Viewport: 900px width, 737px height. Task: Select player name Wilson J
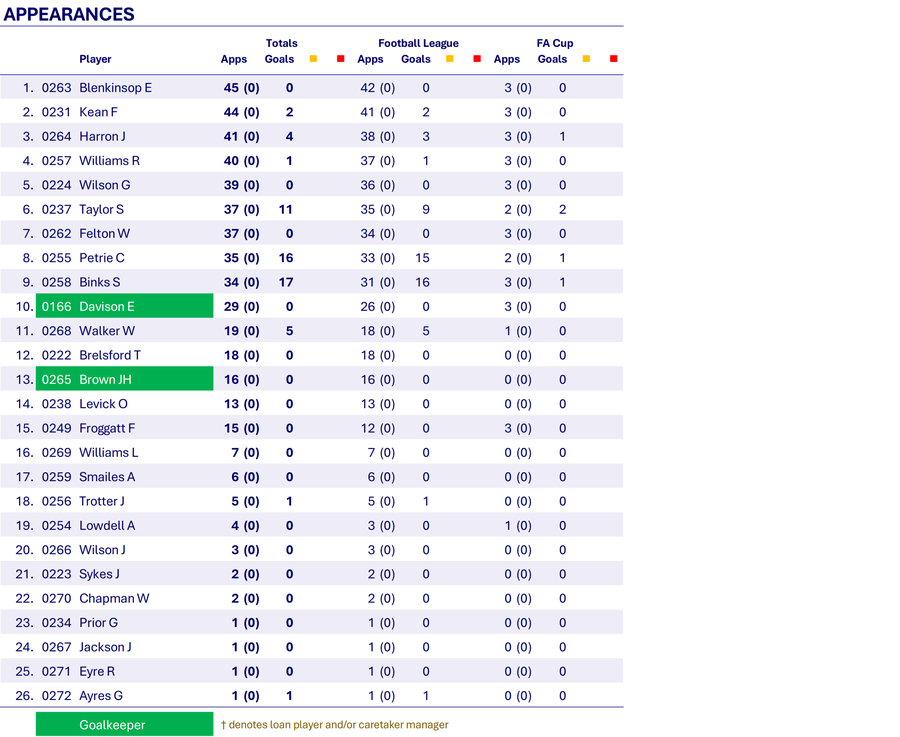click(102, 549)
